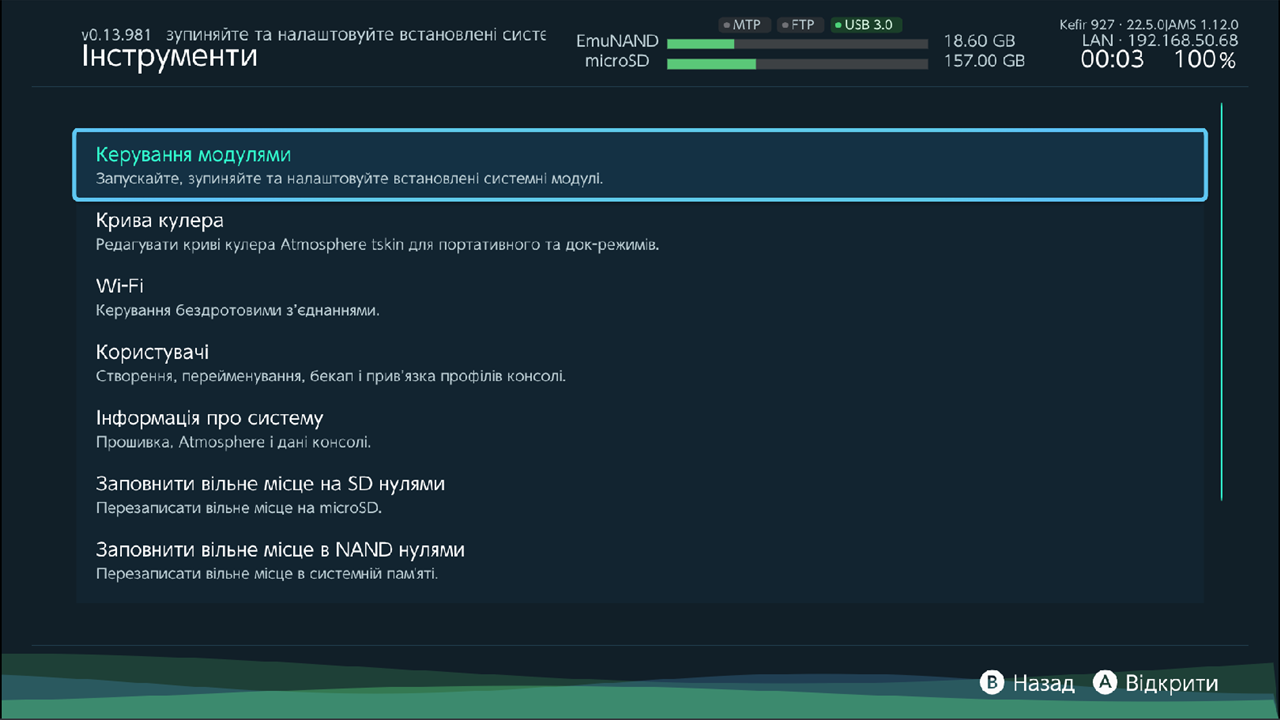1280x720 pixels.
Task: Click the description about Atmosphere tskin fan curves
Action: [x=377, y=244]
